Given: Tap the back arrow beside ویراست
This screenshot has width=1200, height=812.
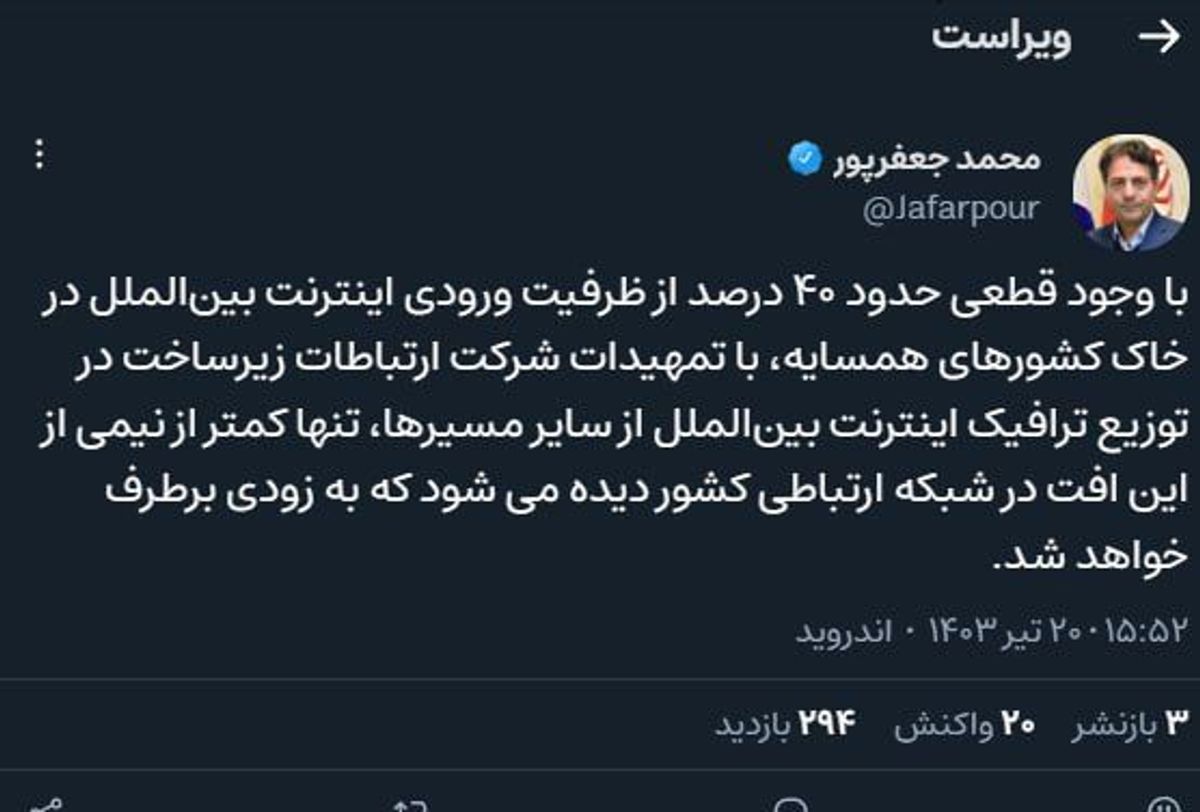Looking at the screenshot, I should tap(1159, 37).
